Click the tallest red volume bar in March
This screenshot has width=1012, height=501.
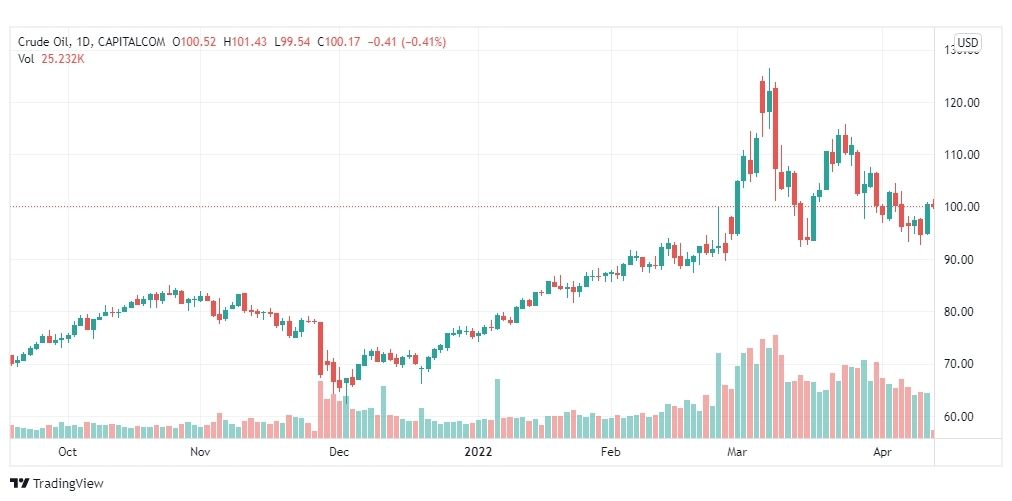(x=775, y=386)
